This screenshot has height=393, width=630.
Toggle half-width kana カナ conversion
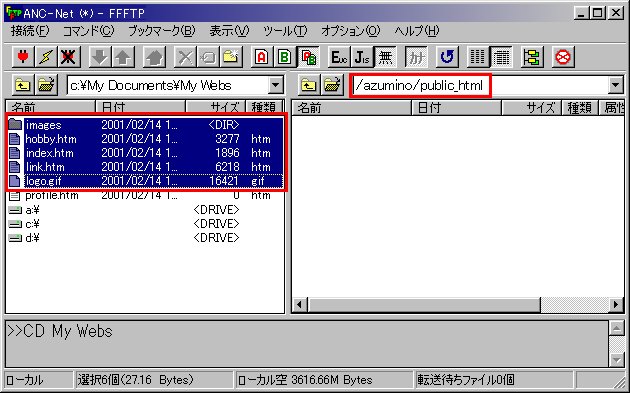tap(416, 57)
